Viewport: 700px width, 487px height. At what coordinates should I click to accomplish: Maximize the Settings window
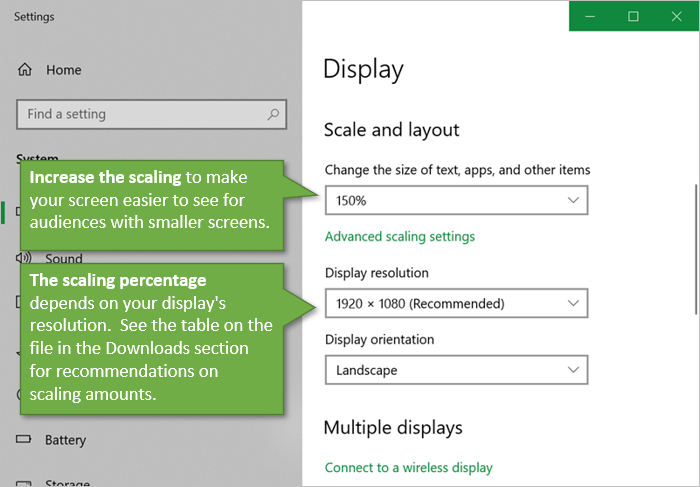point(633,16)
